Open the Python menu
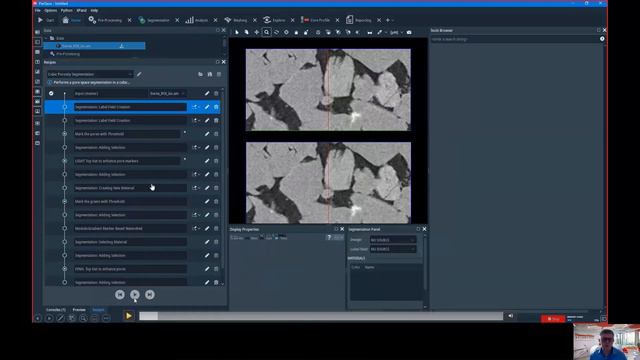This screenshot has width=640, height=360. coord(67,10)
